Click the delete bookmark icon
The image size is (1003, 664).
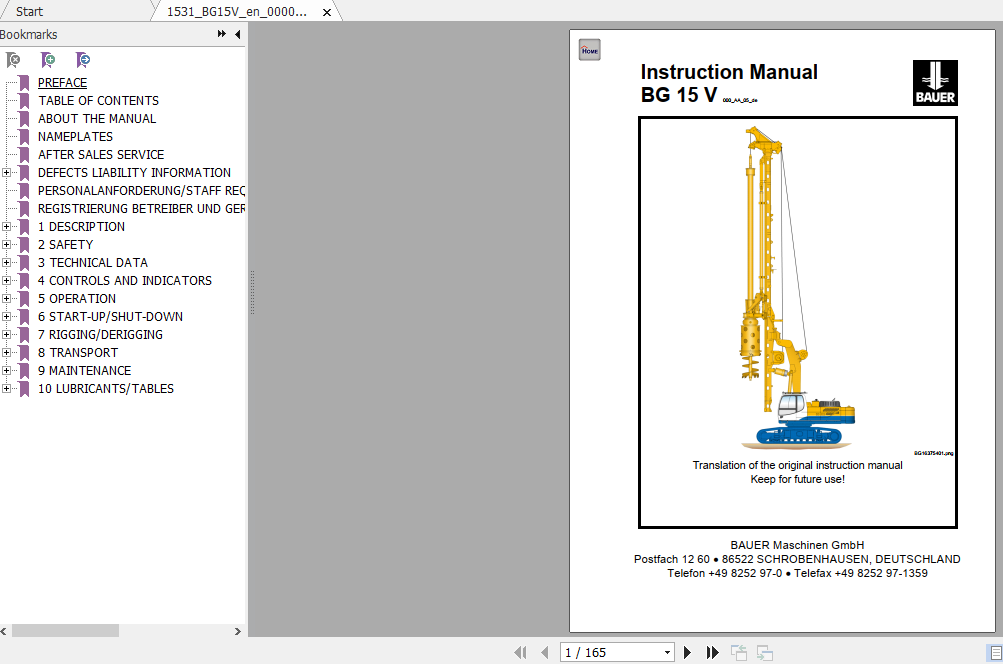click(13, 60)
